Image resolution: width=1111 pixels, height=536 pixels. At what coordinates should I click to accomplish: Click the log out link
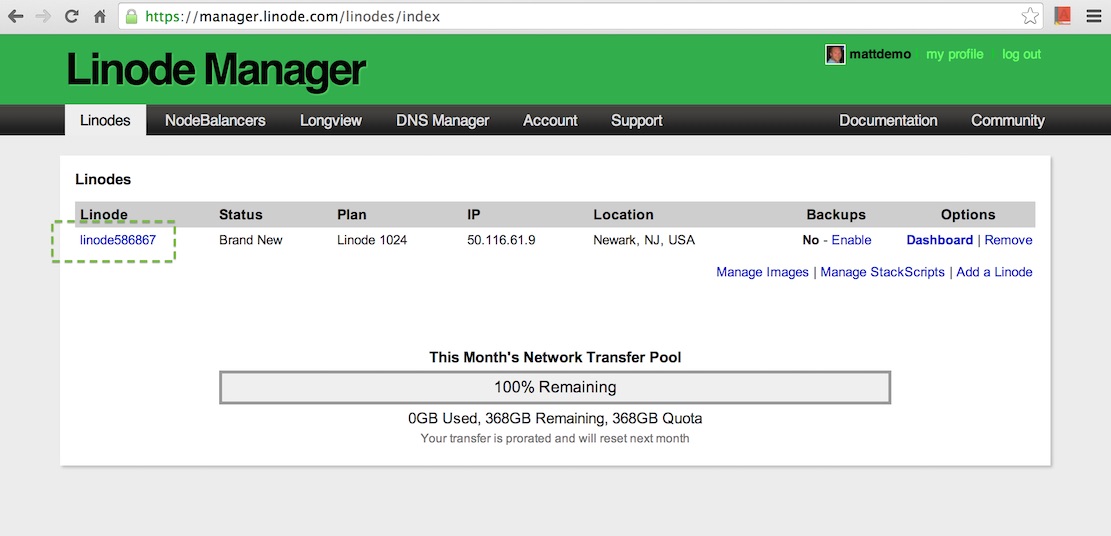tap(1022, 55)
